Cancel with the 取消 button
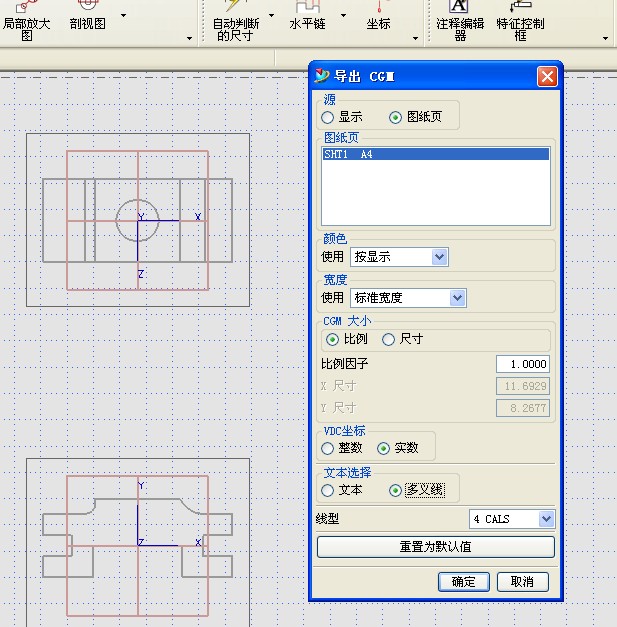 [523, 582]
